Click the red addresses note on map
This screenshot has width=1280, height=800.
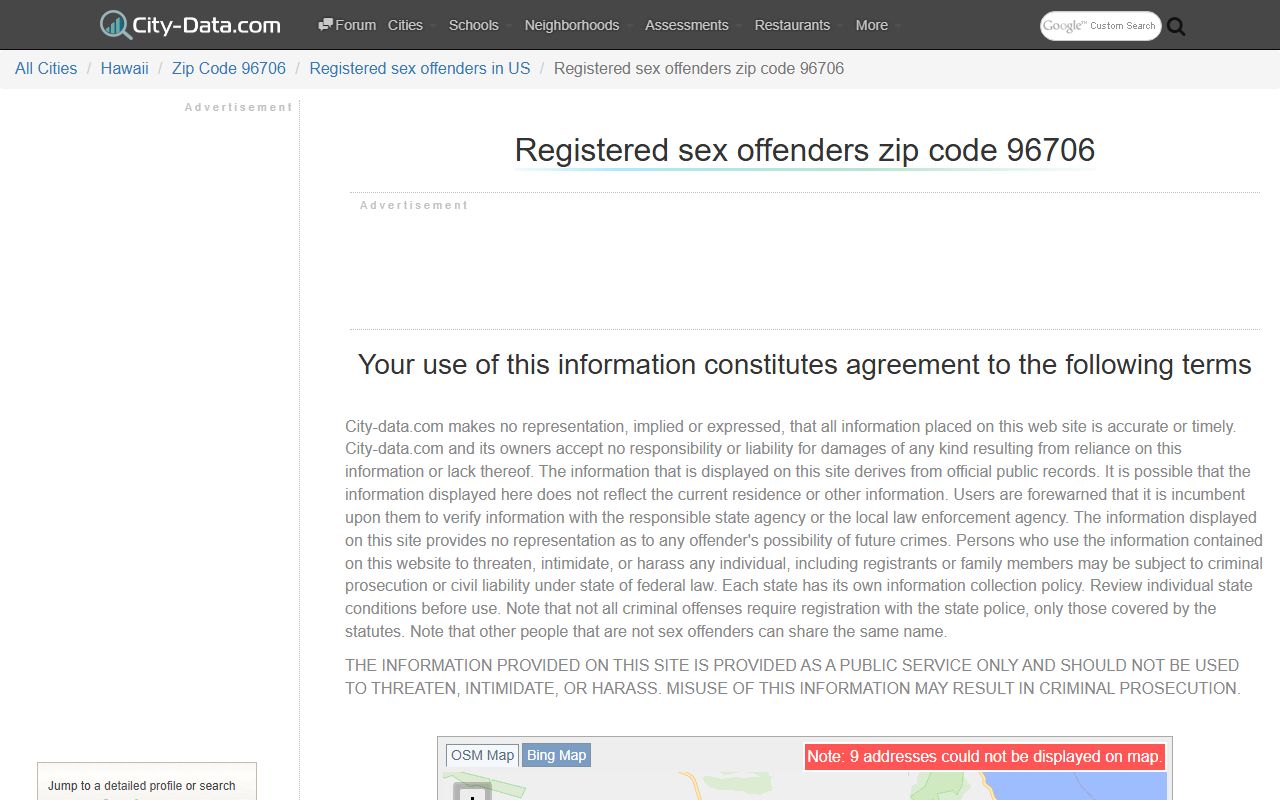click(x=985, y=757)
